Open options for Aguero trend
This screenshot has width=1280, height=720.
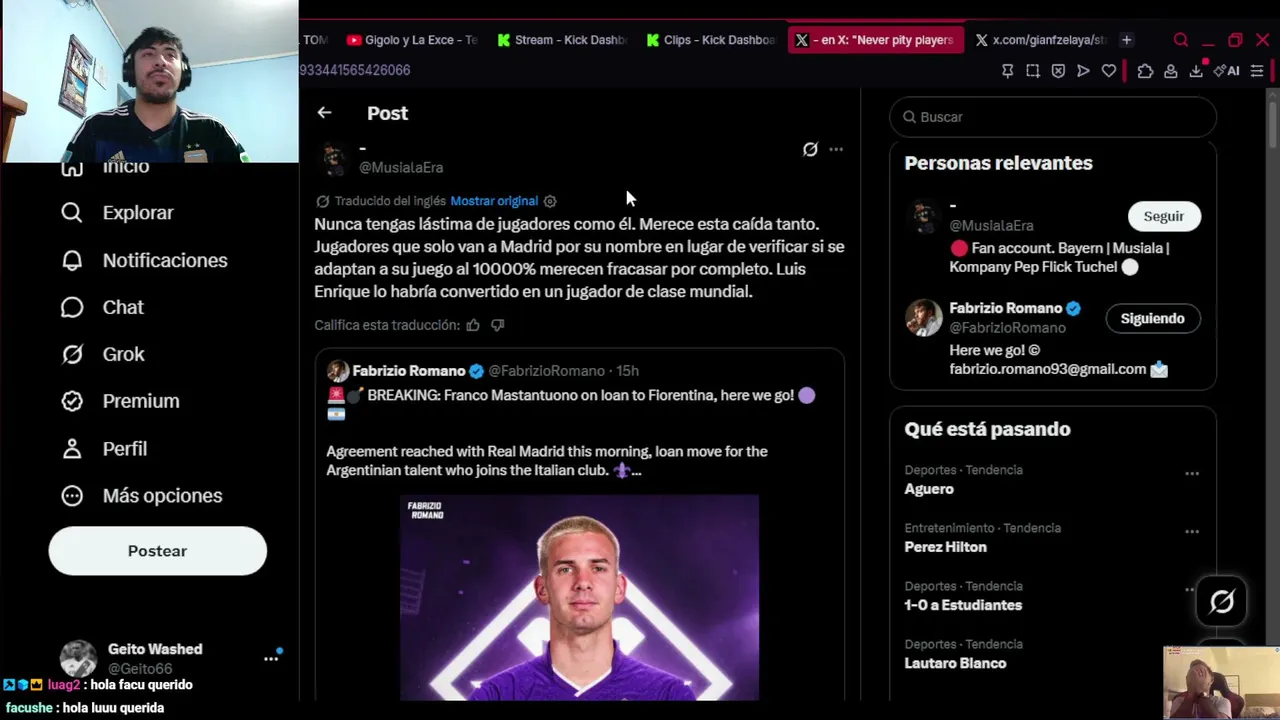[x=1192, y=474]
